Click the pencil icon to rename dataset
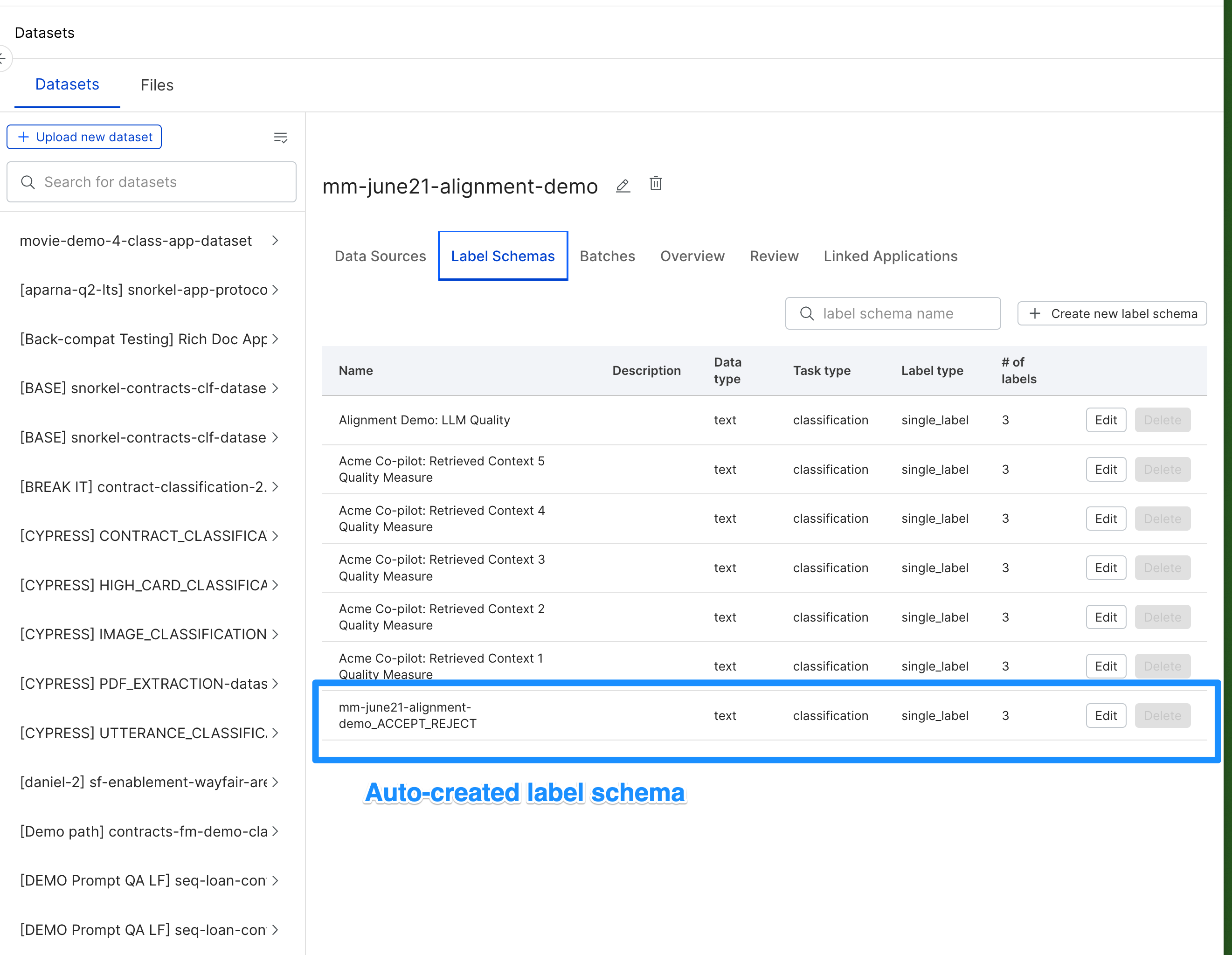The image size is (1232, 955). (x=623, y=186)
